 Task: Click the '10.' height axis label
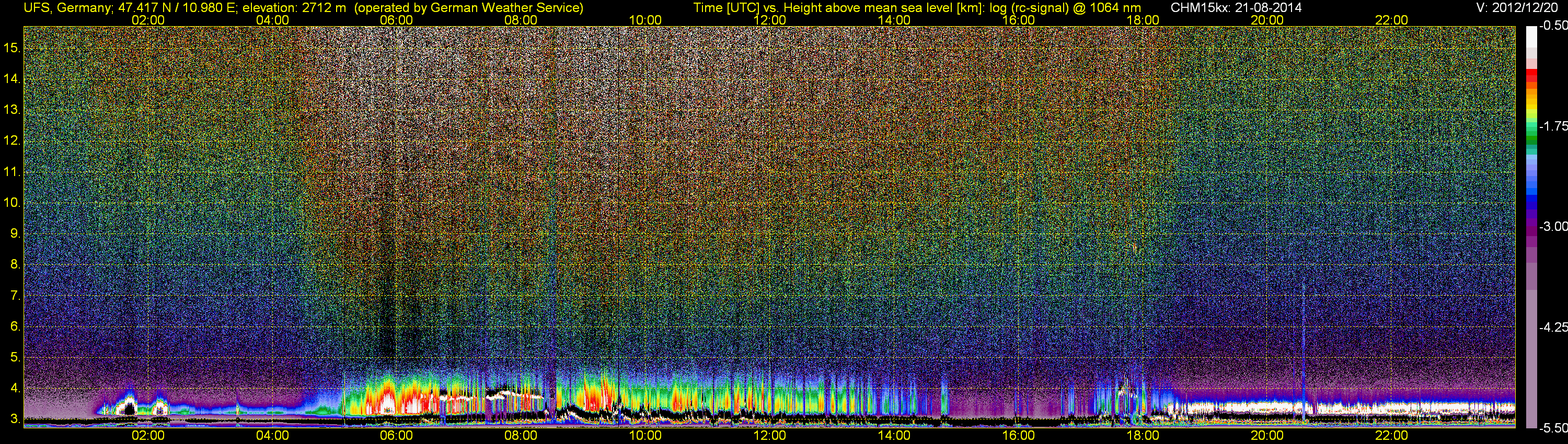(12, 203)
